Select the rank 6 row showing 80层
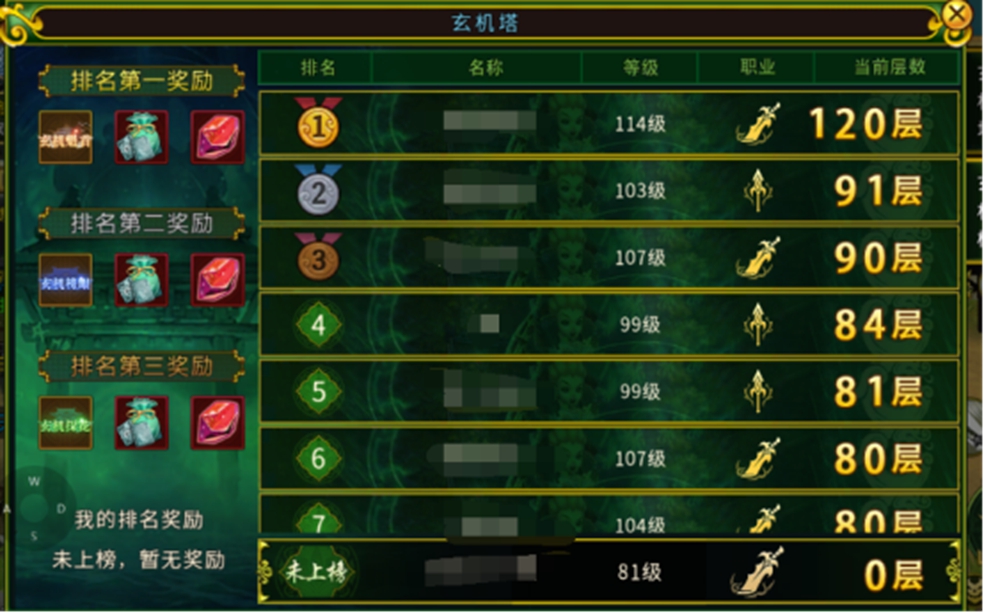The image size is (984, 613). tap(609, 459)
